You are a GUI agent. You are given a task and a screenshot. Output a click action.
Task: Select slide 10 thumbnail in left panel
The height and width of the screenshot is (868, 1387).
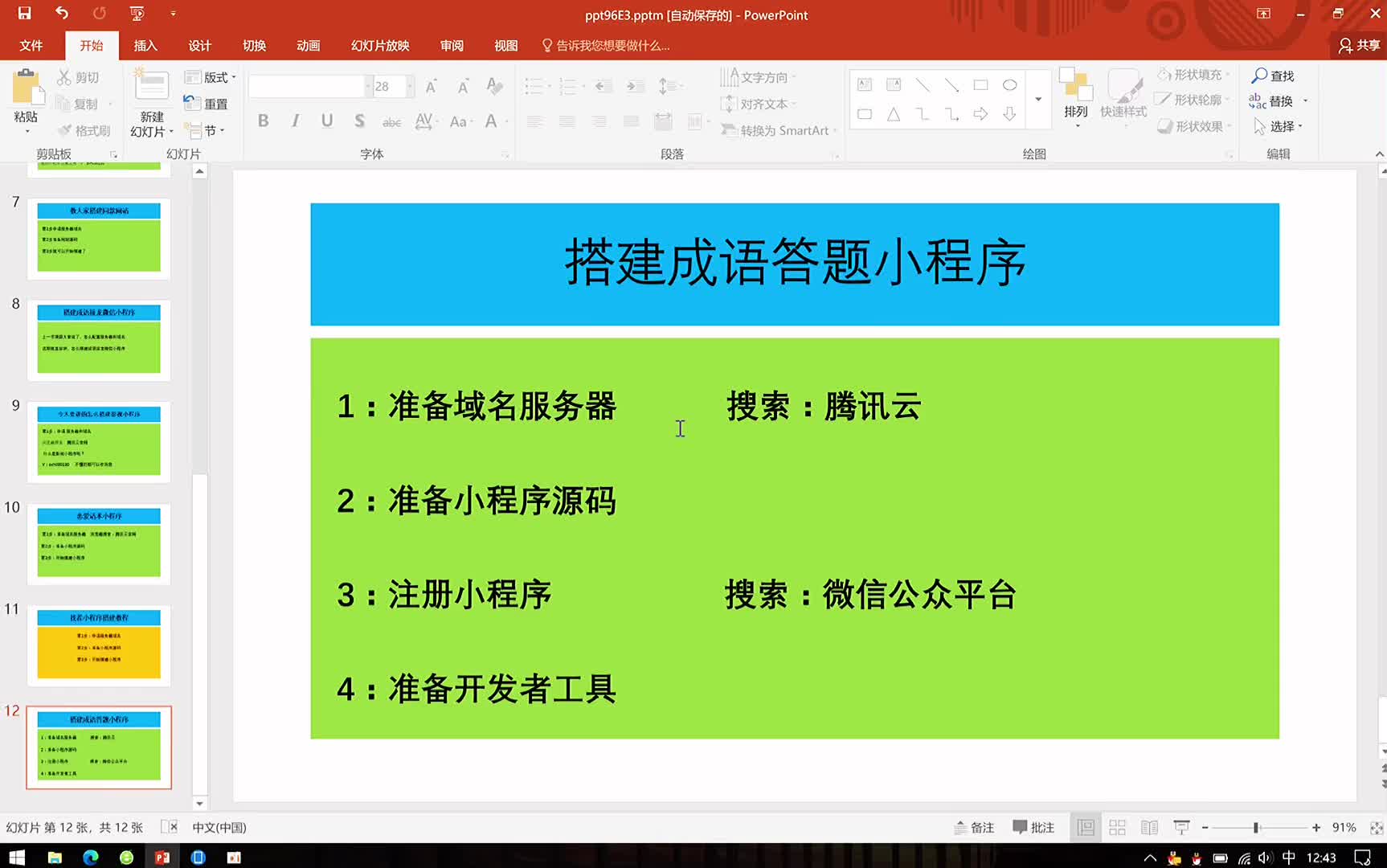click(100, 543)
